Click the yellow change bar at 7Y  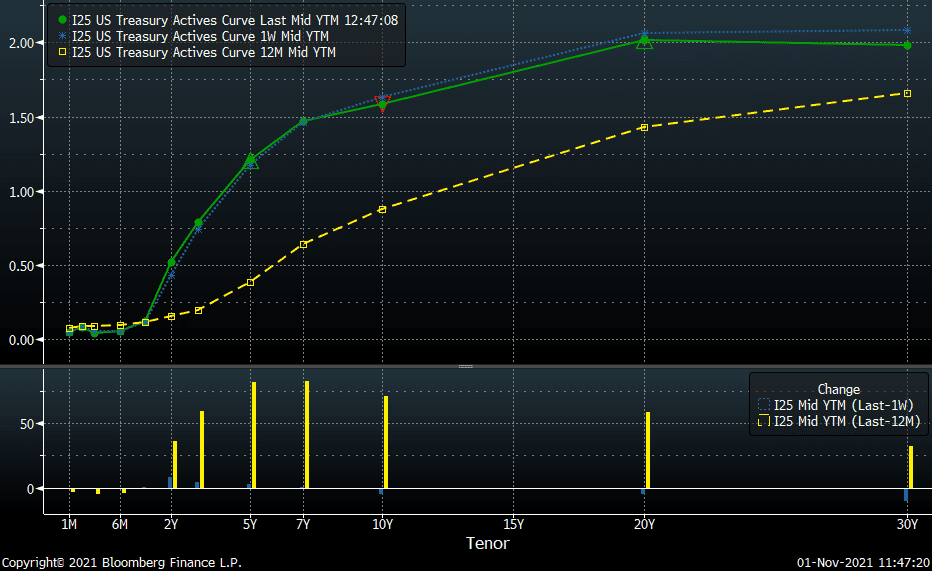point(307,435)
